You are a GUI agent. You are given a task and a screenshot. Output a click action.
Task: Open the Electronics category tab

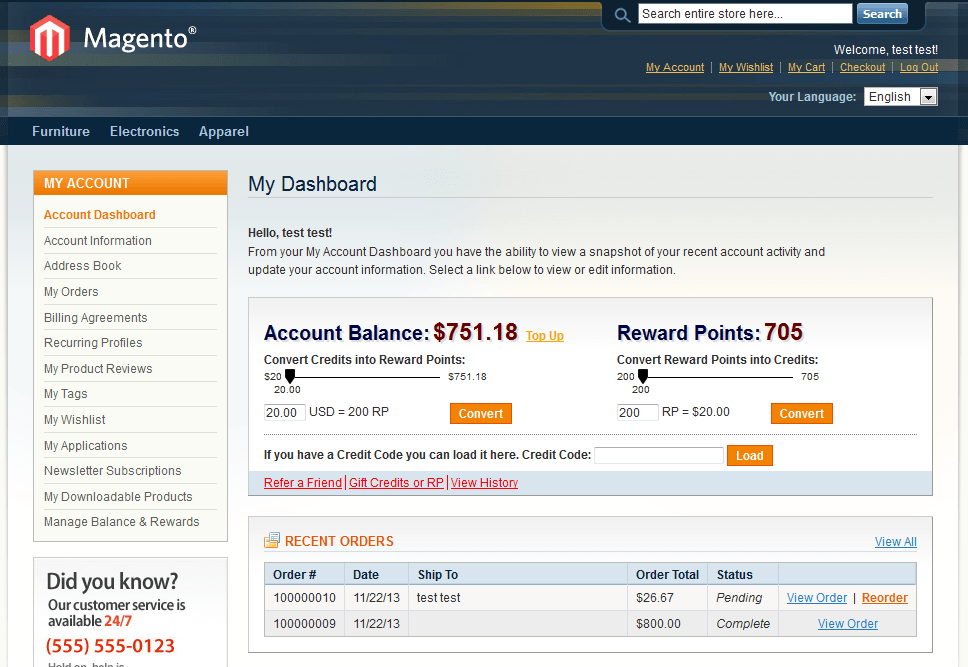point(144,131)
